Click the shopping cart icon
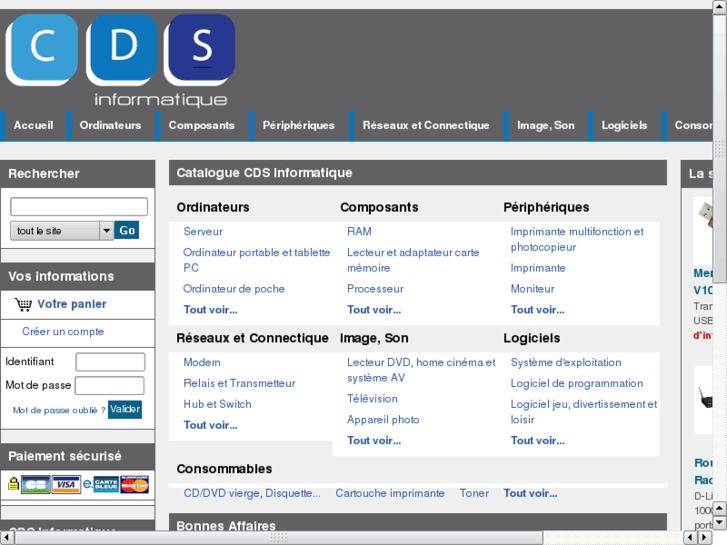The width and height of the screenshot is (727, 545). [x=23, y=304]
